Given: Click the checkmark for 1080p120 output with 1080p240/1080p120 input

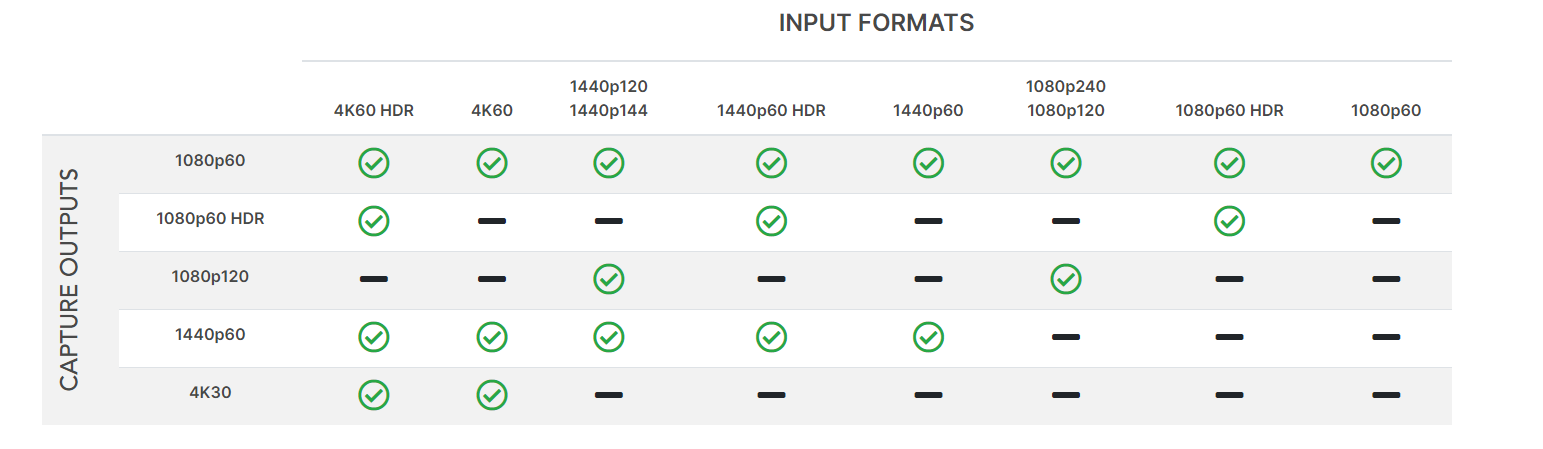Looking at the screenshot, I should (1066, 279).
